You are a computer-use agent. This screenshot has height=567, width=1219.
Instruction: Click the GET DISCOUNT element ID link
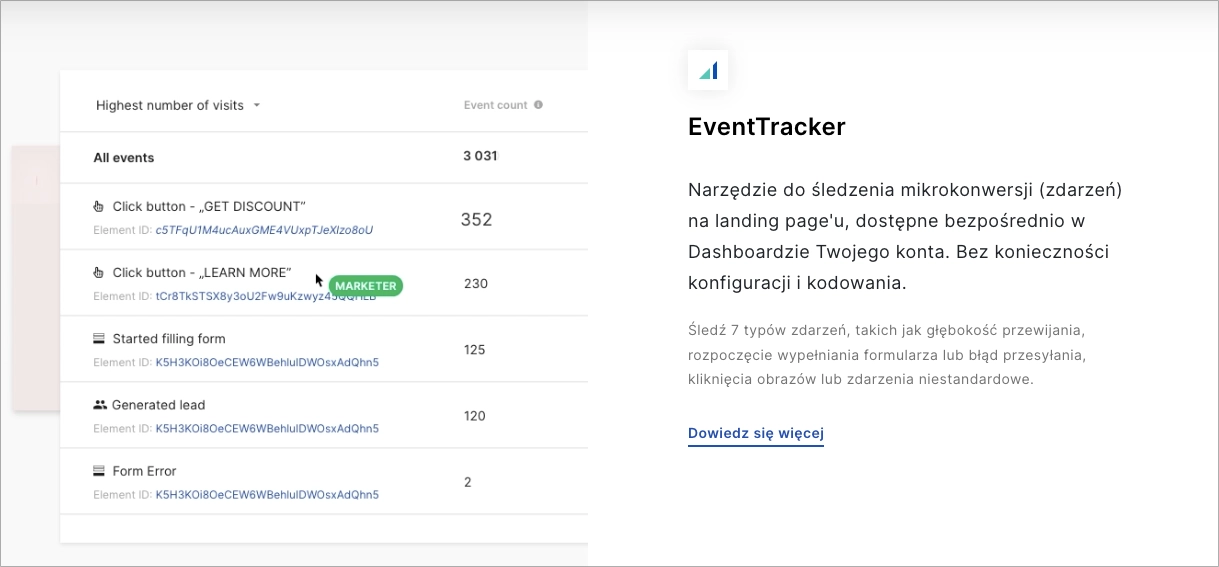[x=264, y=230]
